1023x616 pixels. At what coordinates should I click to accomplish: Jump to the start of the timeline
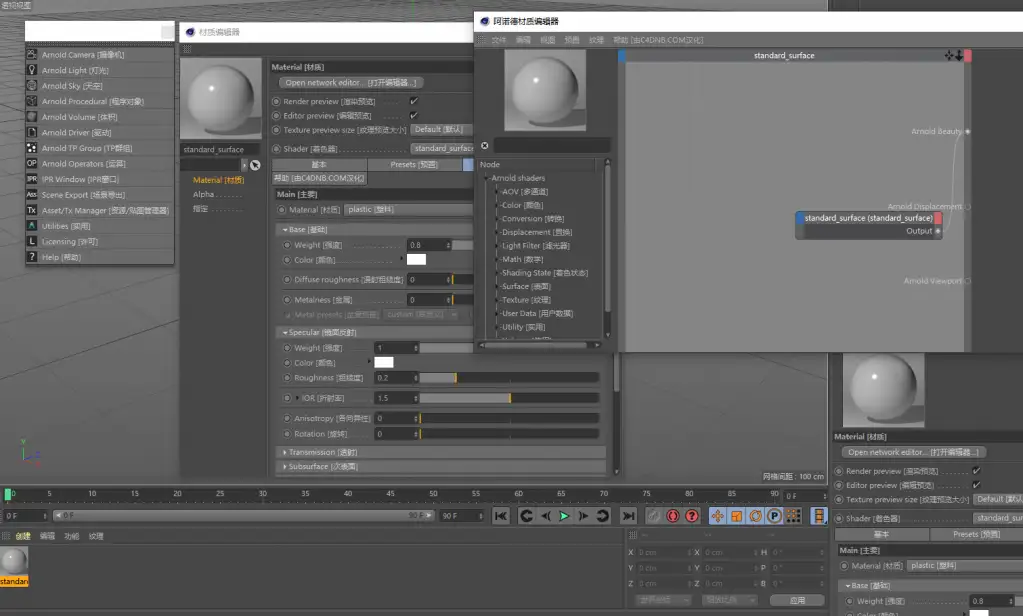(x=500, y=516)
